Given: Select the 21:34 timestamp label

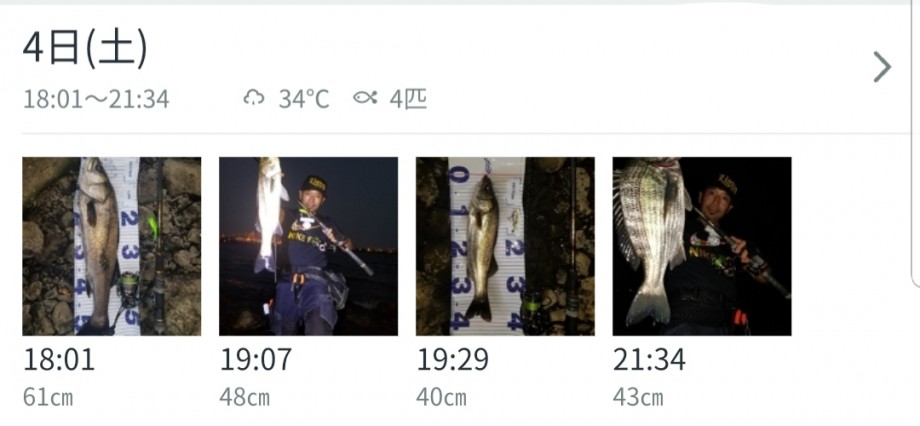Looking at the screenshot, I should pos(649,359).
